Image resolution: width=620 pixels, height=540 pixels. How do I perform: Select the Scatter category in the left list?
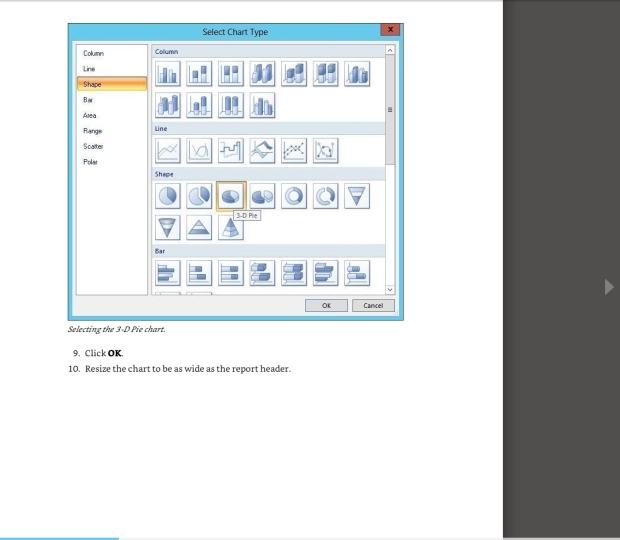[x=93, y=146]
